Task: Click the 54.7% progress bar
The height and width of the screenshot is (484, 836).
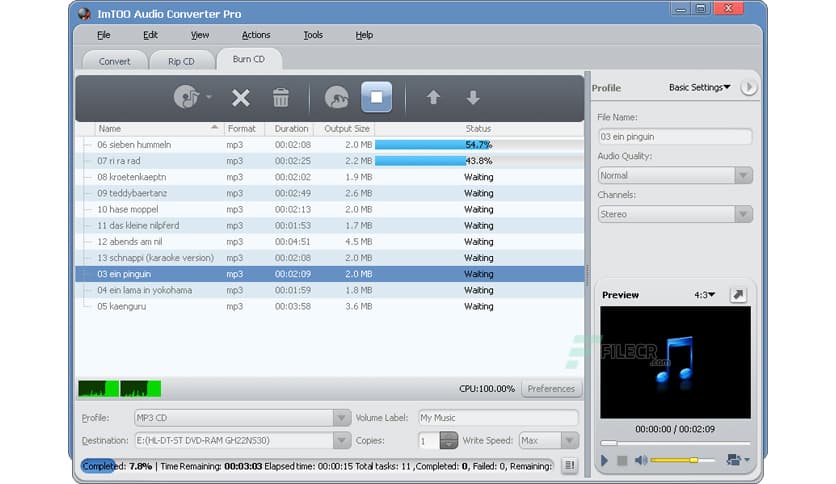Action: pos(479,144)
